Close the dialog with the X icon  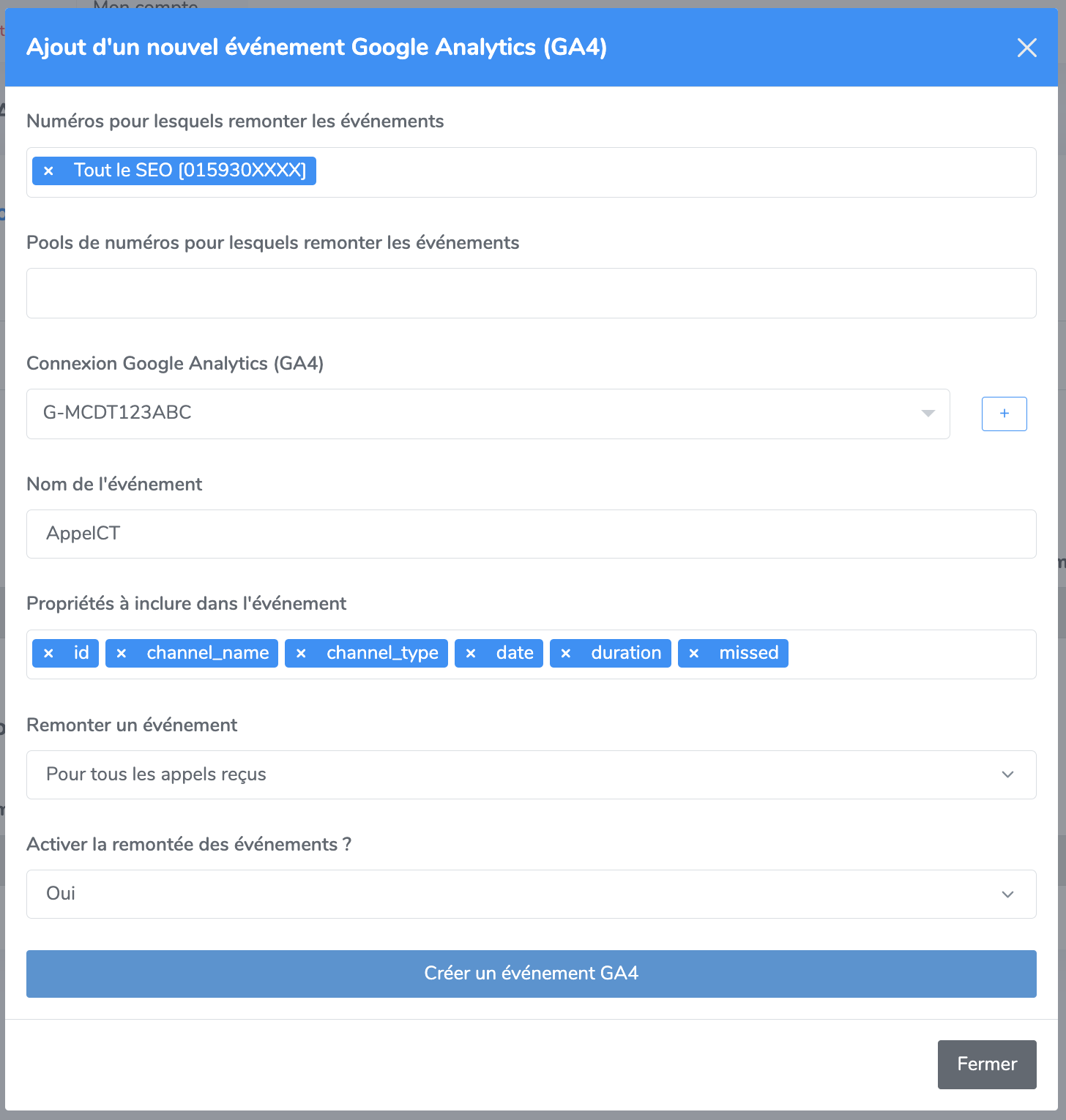click(1027, 48)
